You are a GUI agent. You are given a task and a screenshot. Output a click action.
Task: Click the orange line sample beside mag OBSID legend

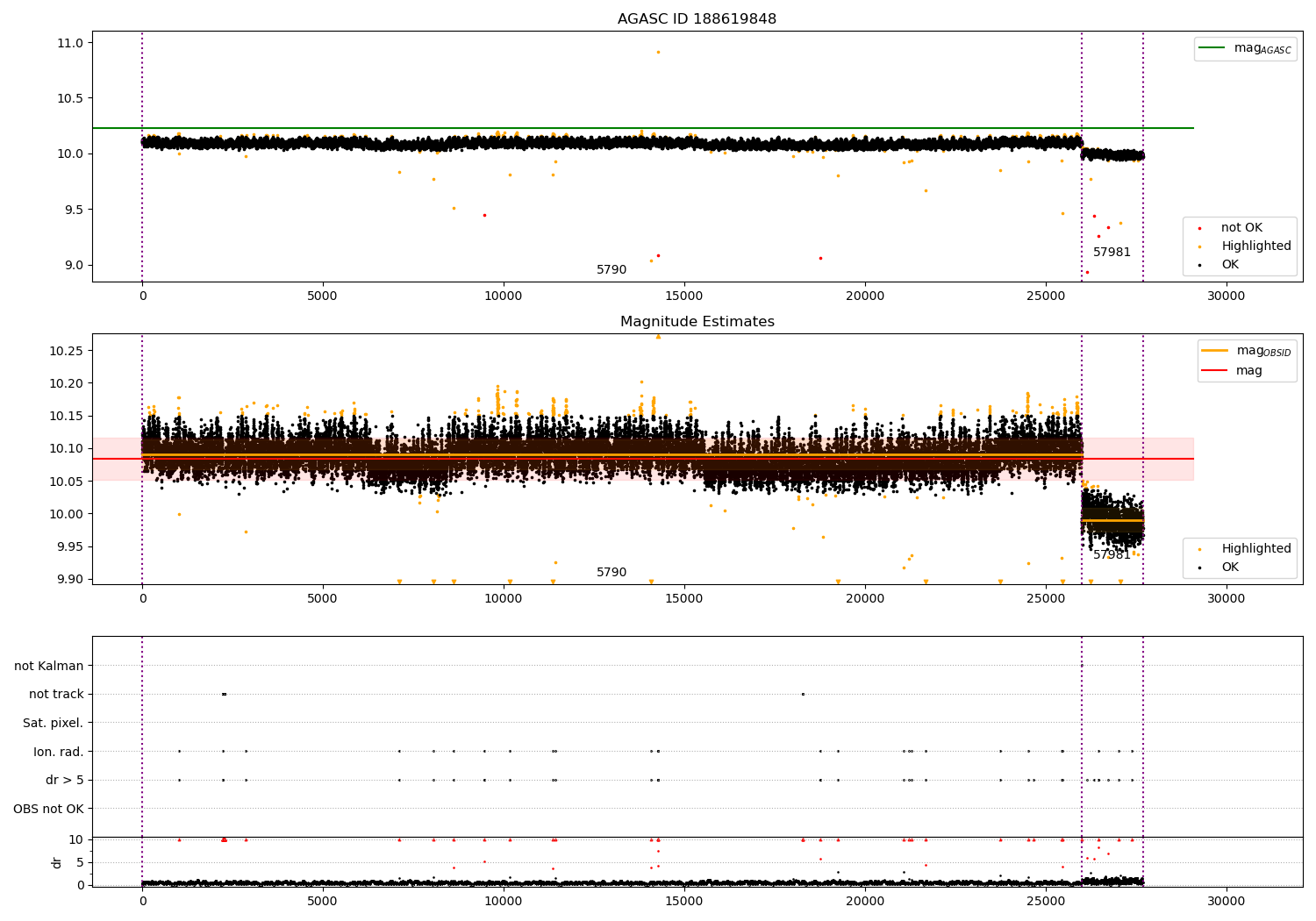(1215, 351)
